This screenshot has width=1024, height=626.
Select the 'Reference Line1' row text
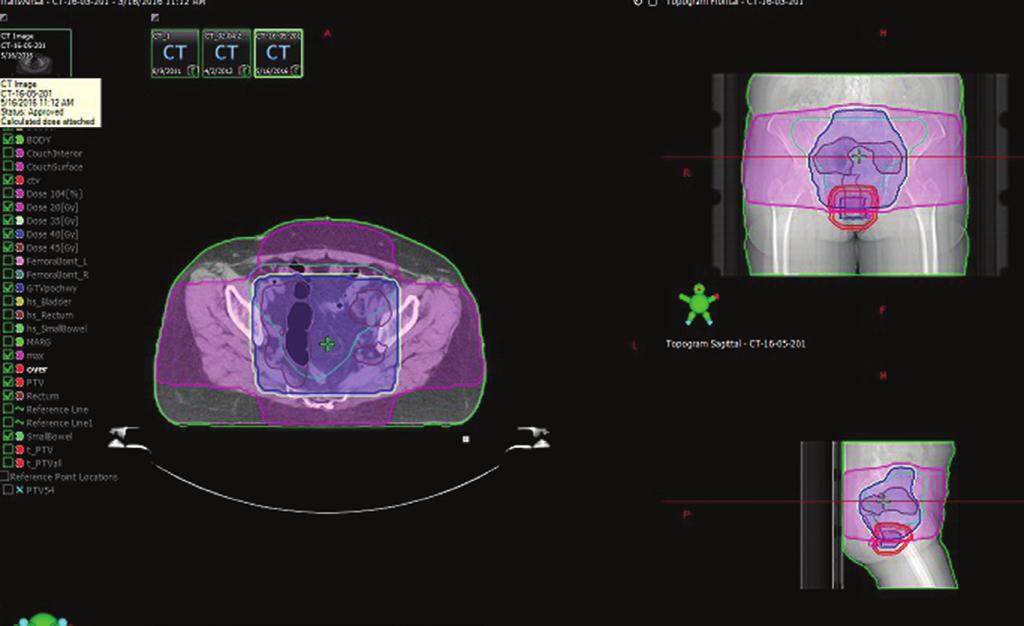tap(59, 423)
